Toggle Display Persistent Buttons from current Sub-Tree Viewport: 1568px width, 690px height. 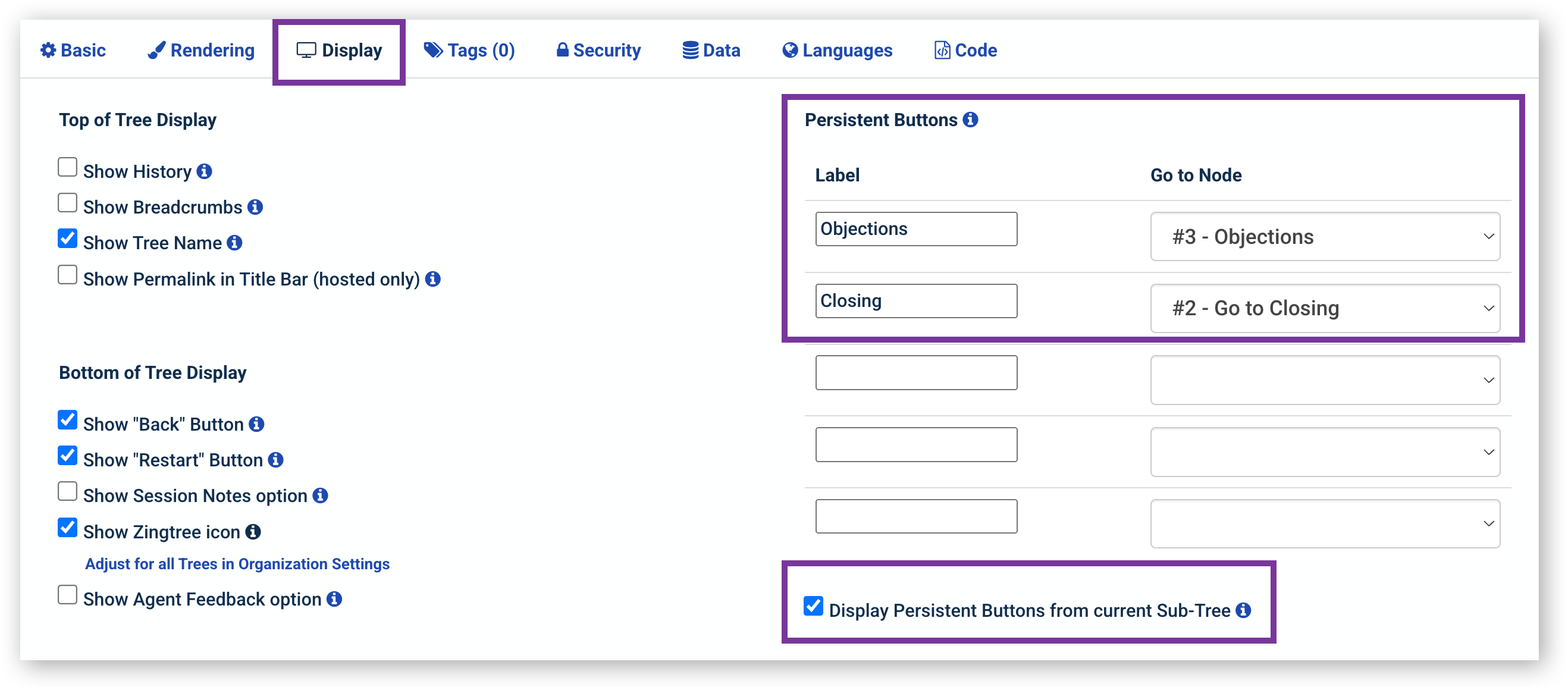coord(813,606)
